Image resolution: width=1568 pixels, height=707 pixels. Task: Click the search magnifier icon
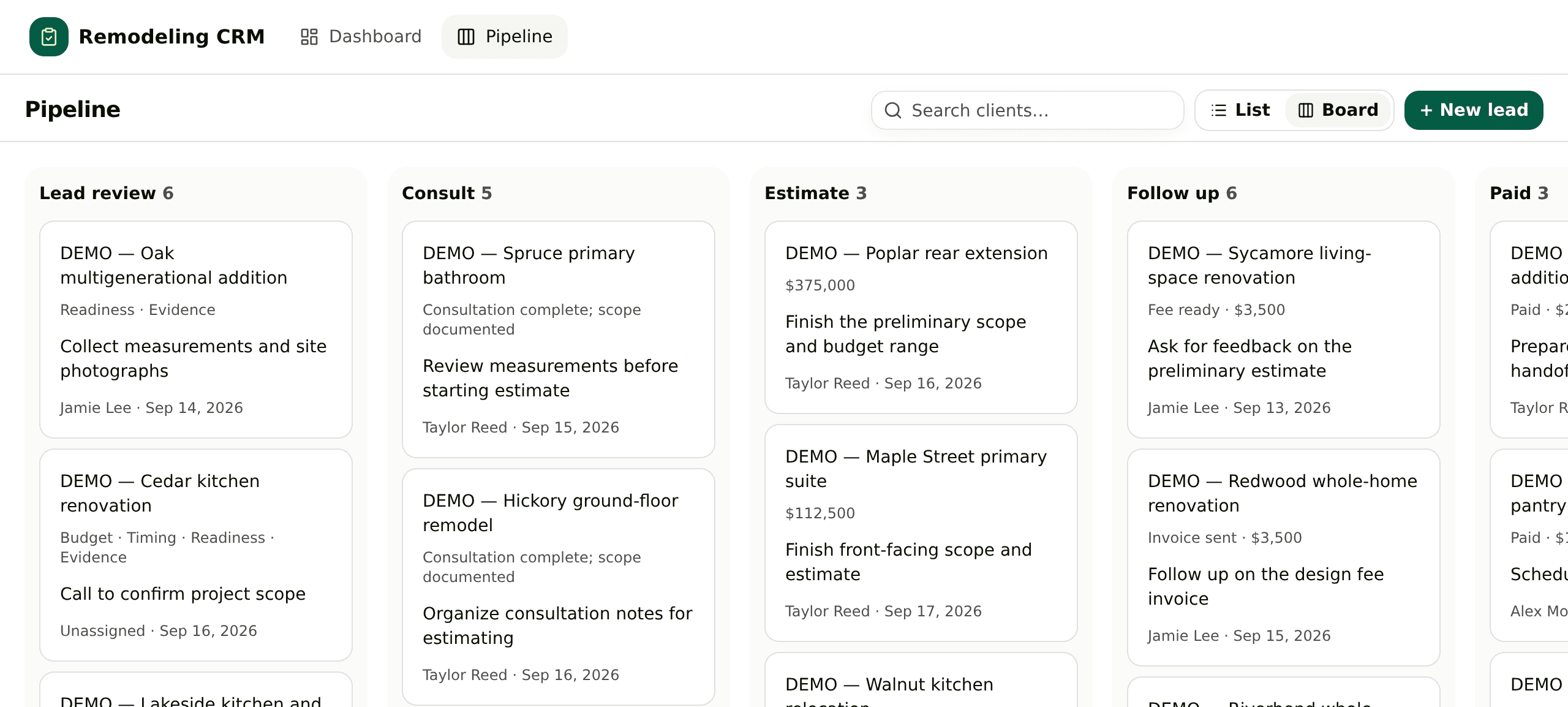click(x=893, y=110)
